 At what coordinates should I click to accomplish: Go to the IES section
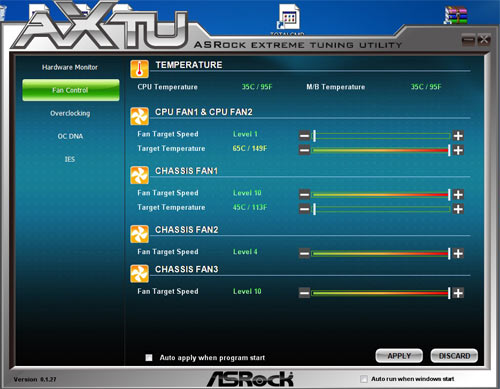[70, 159]
